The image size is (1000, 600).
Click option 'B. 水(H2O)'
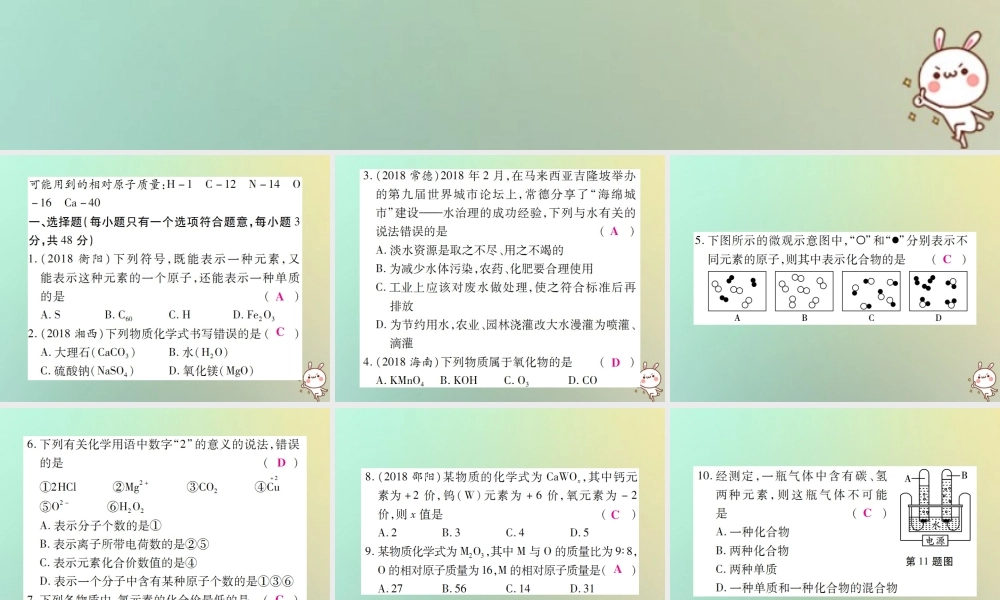pyautogui.click(x=198, y=352)
